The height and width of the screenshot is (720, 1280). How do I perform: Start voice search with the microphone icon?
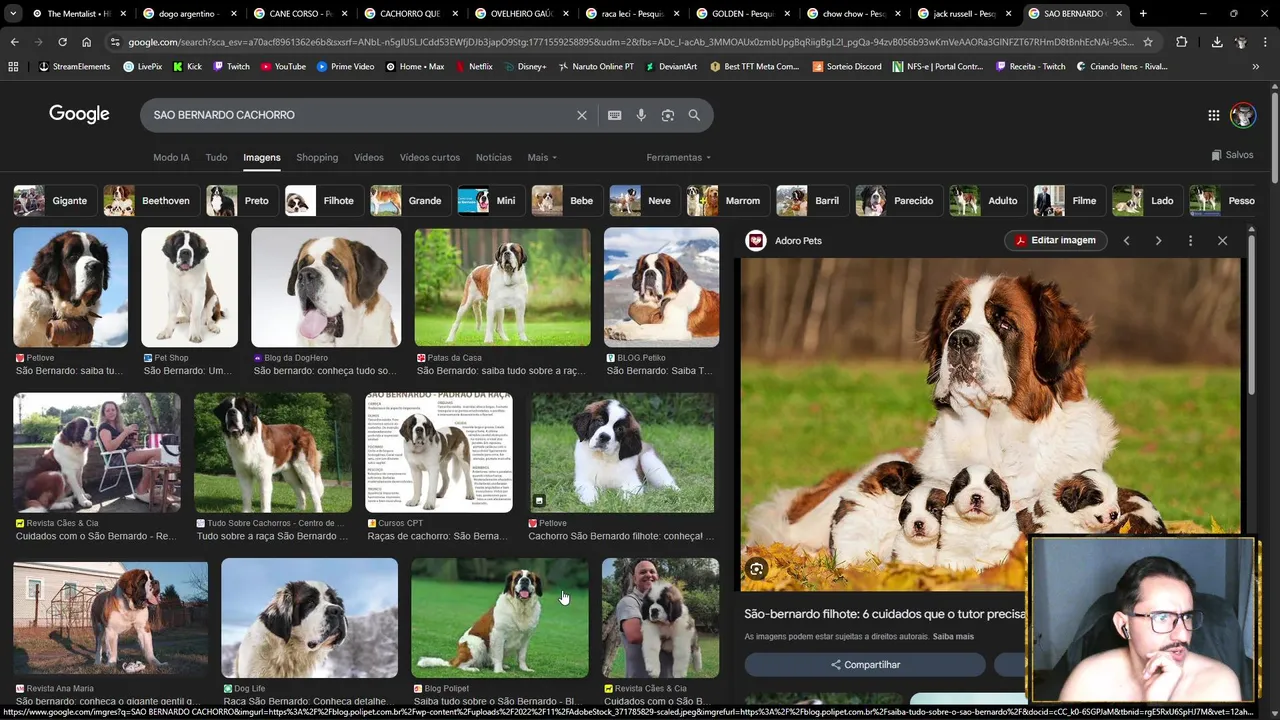641,115
